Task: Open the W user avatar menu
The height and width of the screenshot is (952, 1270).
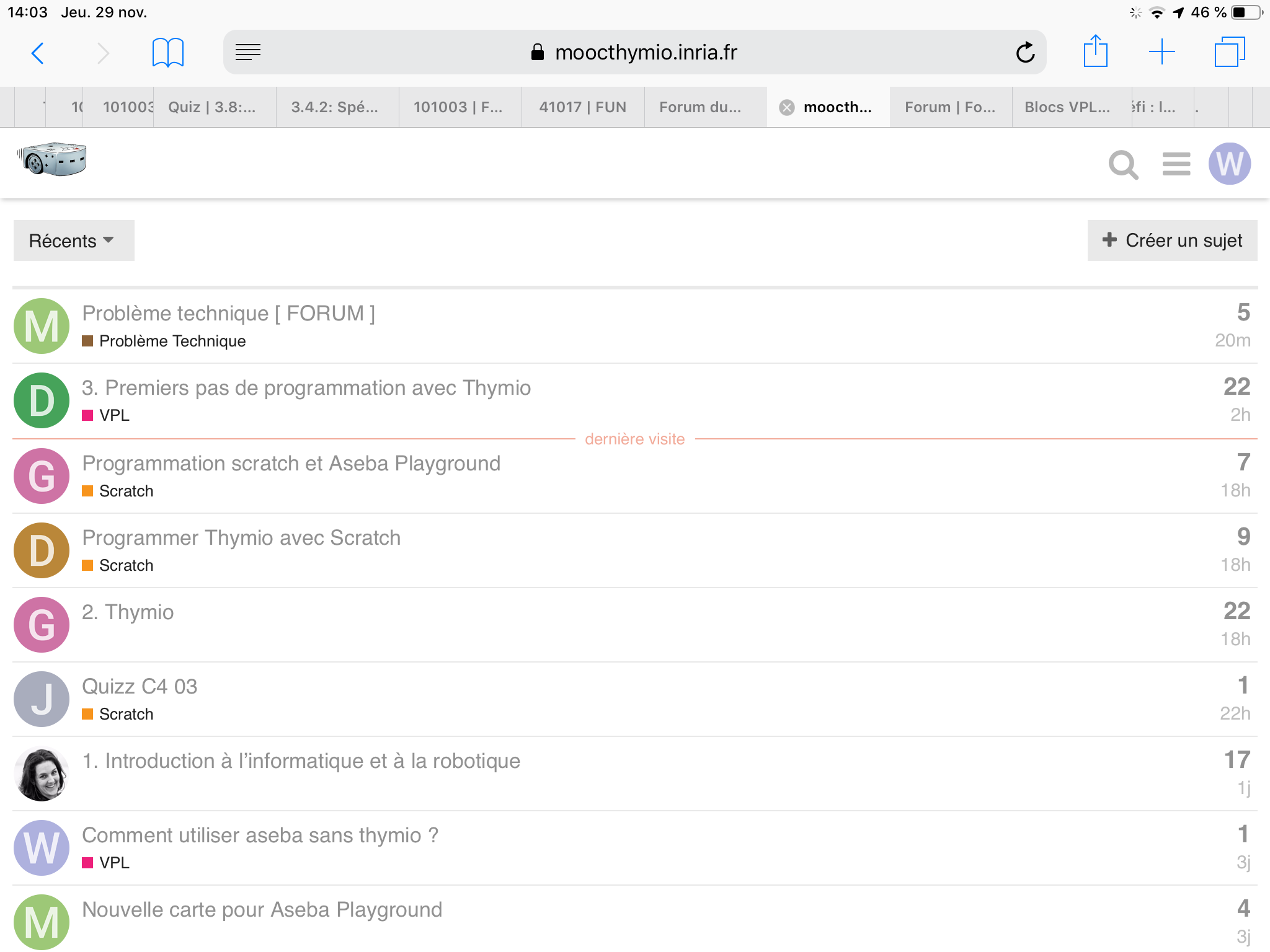Action: pos(1229,164)
